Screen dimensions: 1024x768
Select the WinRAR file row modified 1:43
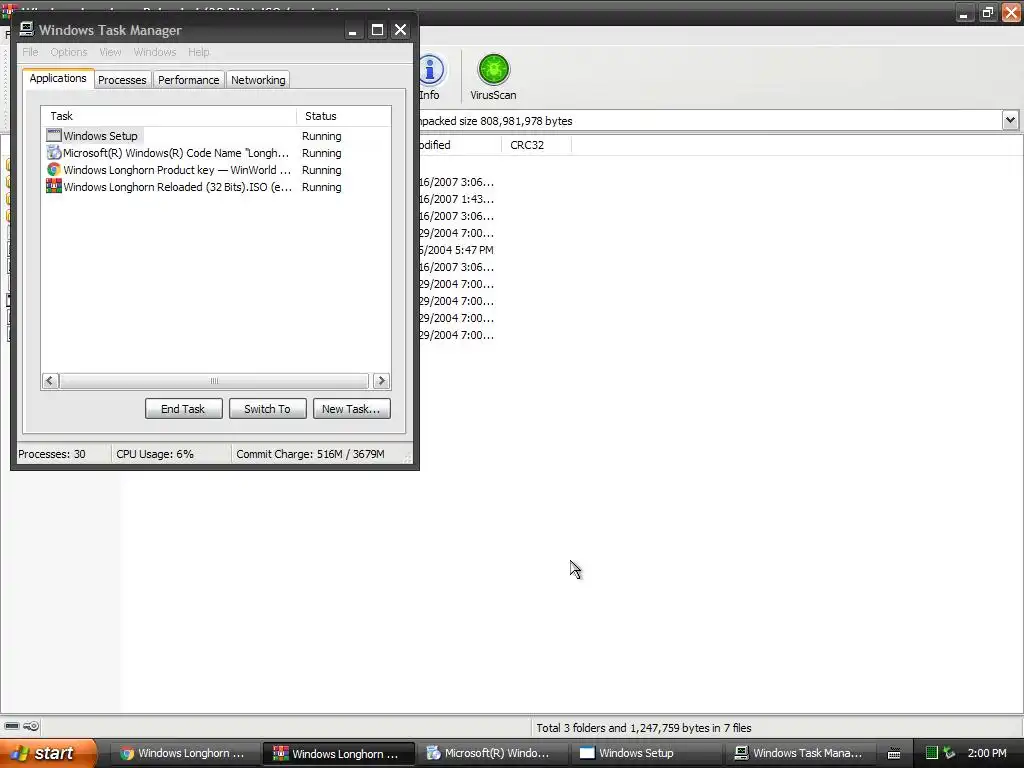point(456,199)
